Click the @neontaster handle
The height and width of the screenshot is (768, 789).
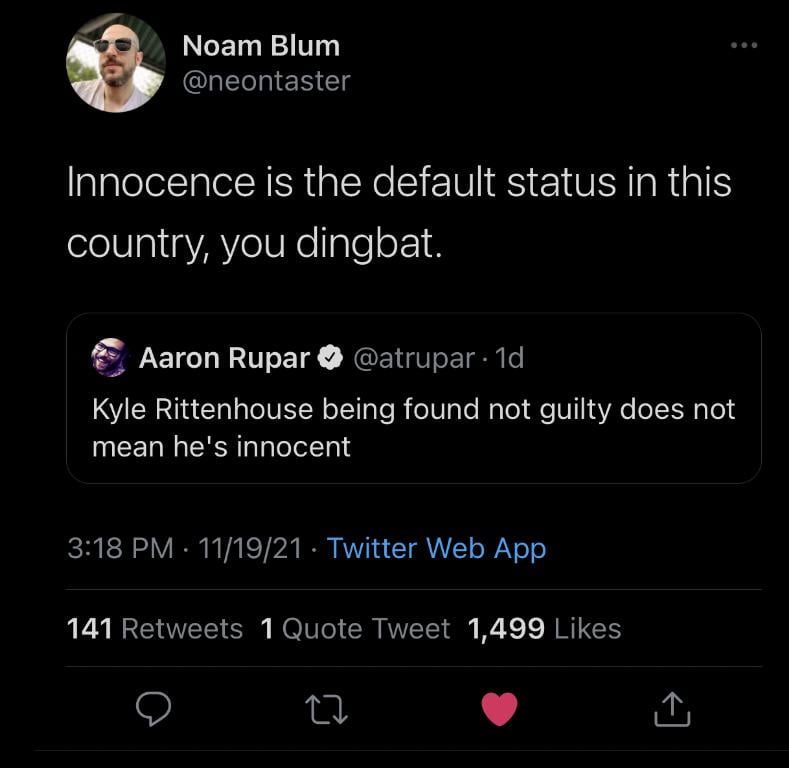coord(267,80)
